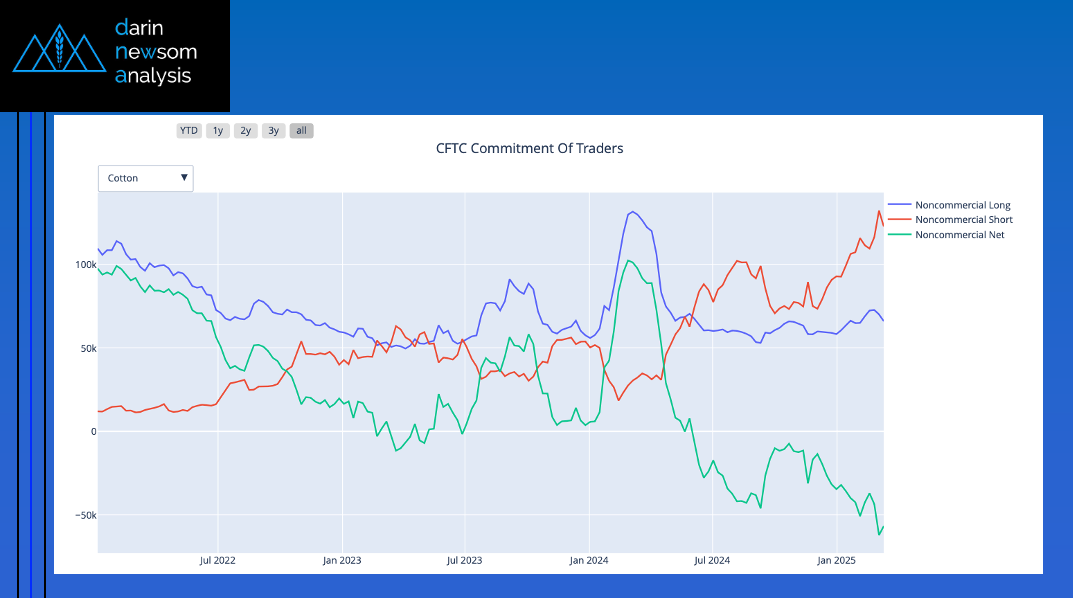The width and height of the screenshot is (1073, 598).
Task: Select the all range button
Action: pyautogui.click(x=301, y=130)
